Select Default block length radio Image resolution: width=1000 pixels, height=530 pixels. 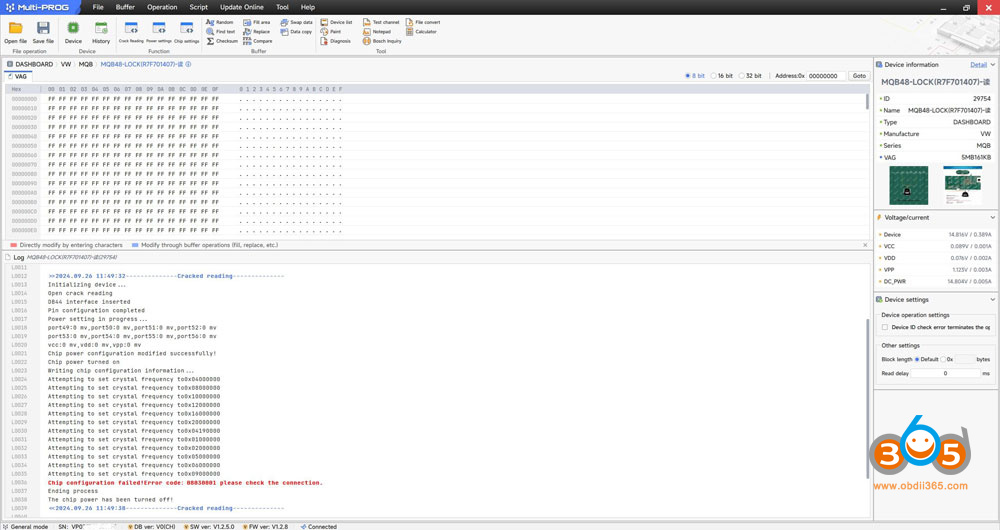(917, 359)
